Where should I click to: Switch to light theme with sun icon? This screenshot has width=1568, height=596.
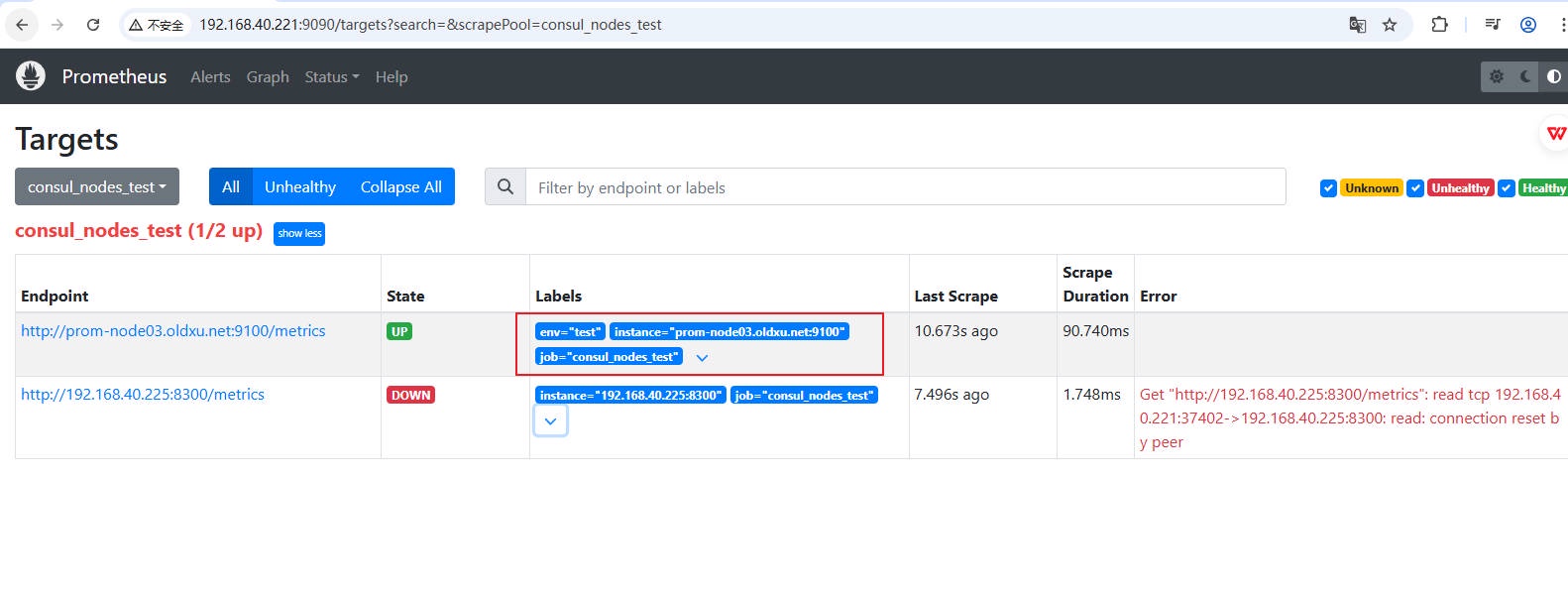point(1497,76)
